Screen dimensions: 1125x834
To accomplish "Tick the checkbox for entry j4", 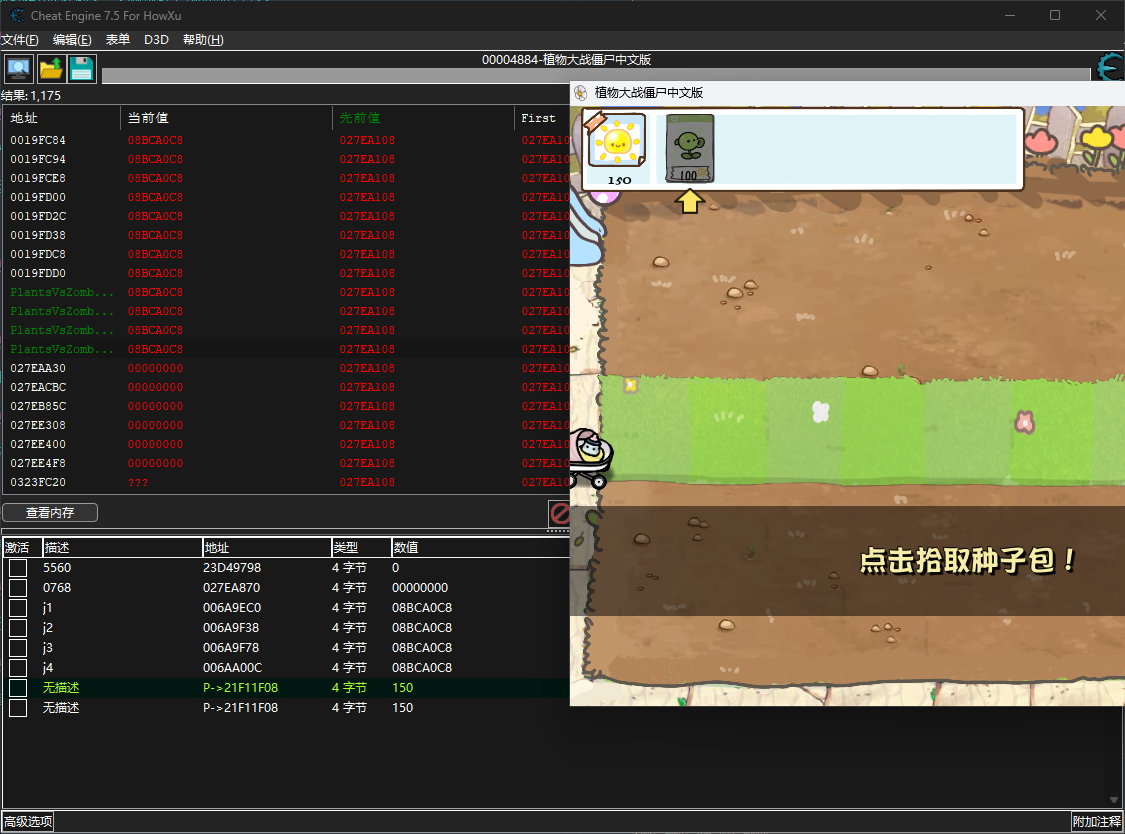I will [x=18, y=668].
